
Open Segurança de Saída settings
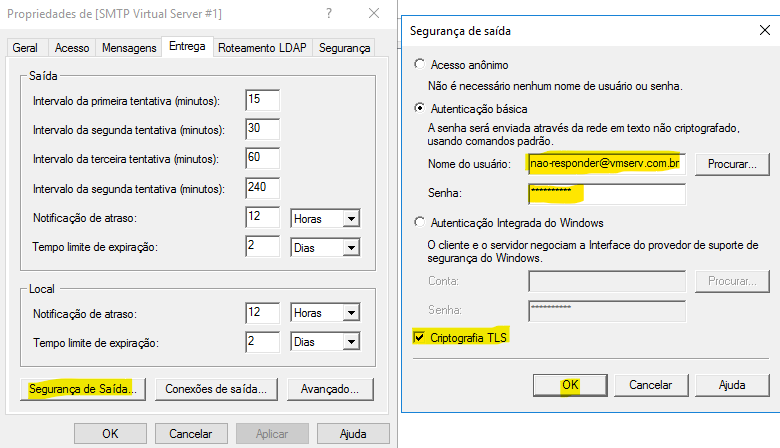(83, 389)
